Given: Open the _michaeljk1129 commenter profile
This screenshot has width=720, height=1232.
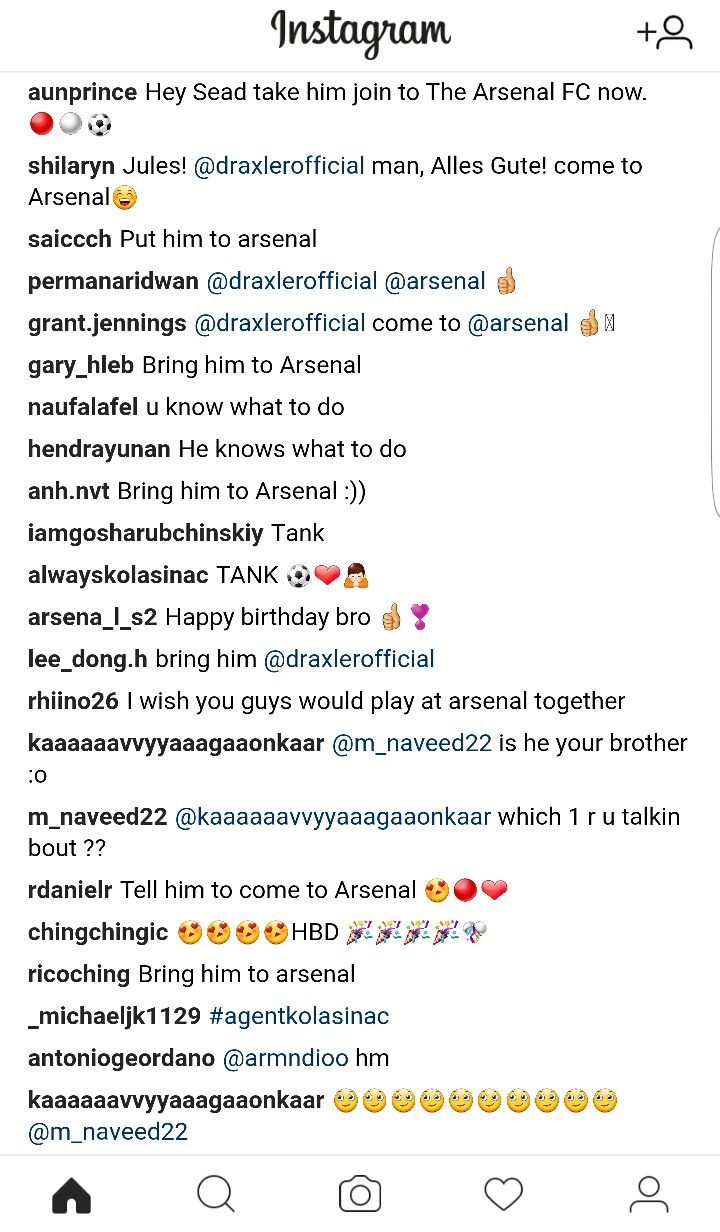Looking at the screenshot, I should pyautogui.click(x=115, y=1016).
